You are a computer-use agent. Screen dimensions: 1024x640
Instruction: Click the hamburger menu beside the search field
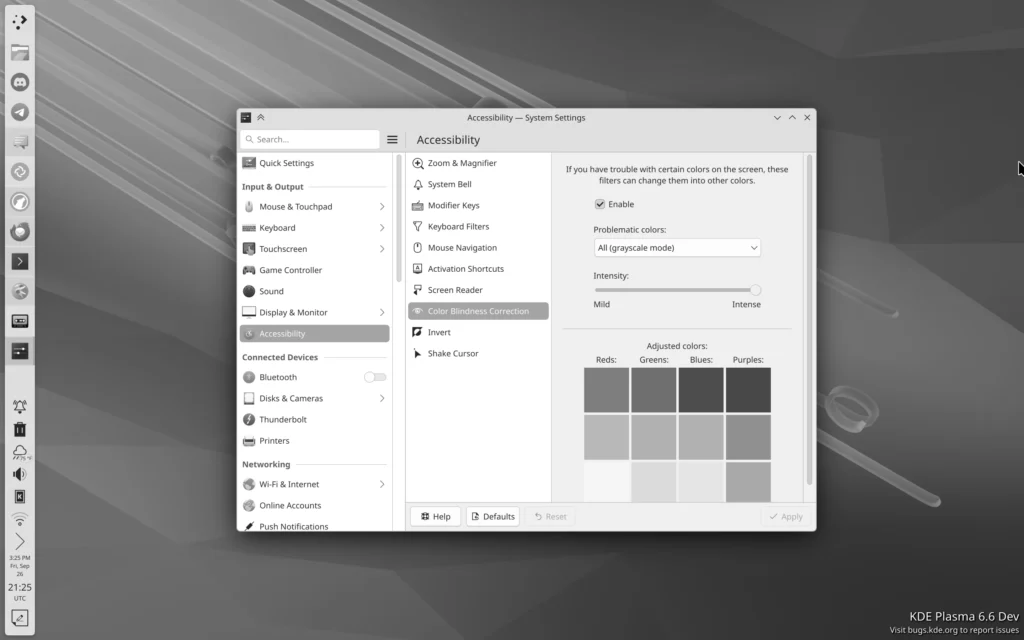pos(392,139)
